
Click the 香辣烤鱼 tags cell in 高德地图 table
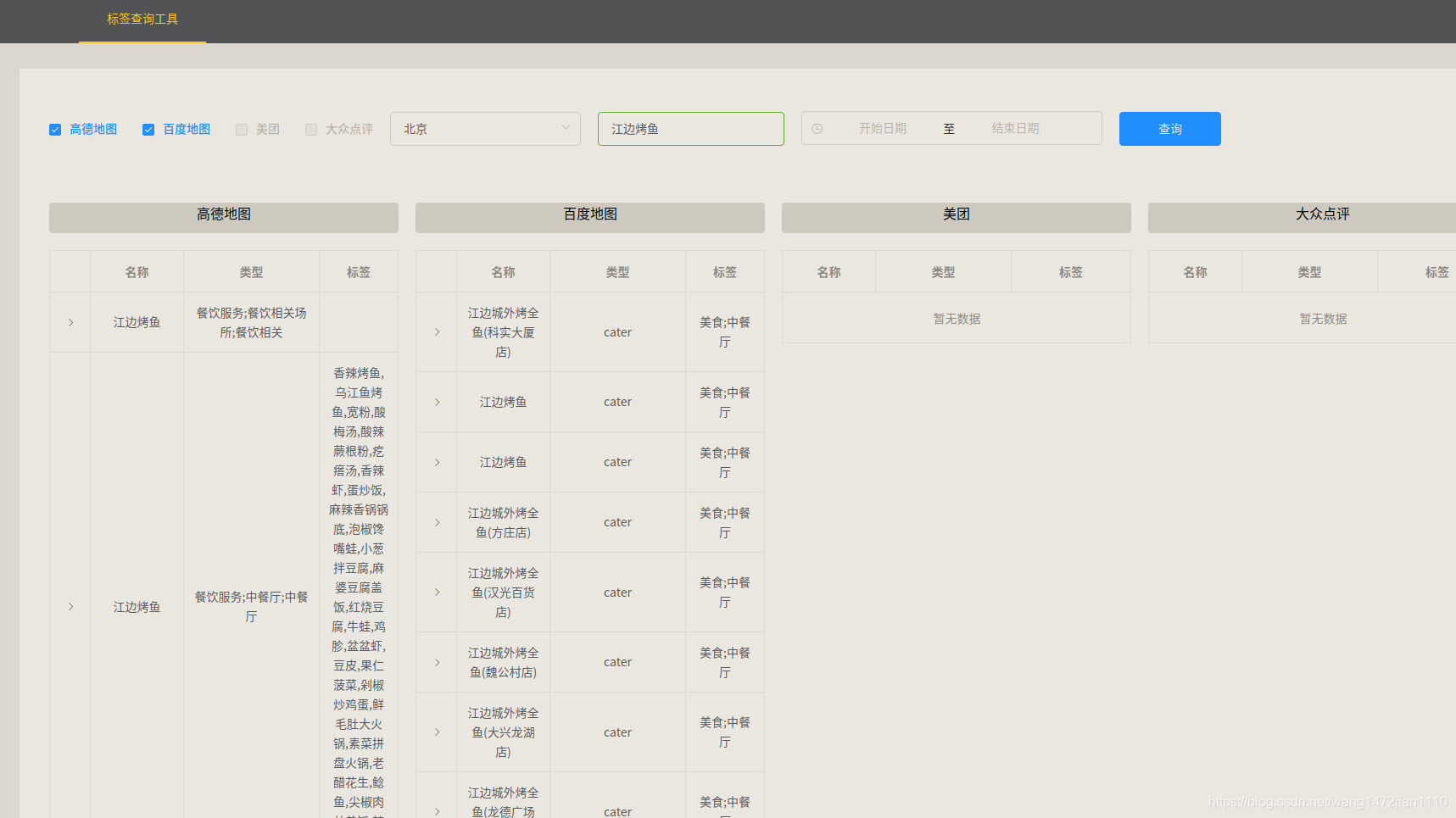359,587
